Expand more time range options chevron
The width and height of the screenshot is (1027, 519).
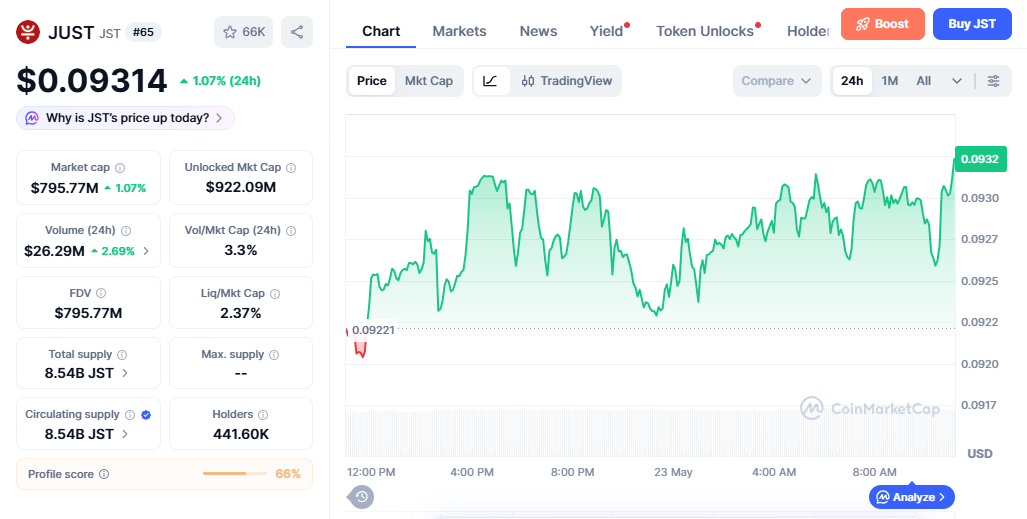[x=957, y=81]
